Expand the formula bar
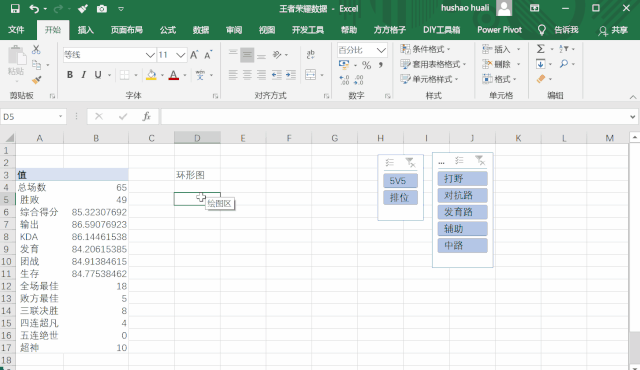Viewport: 640px width, 370px height. [x=632, y=117]
